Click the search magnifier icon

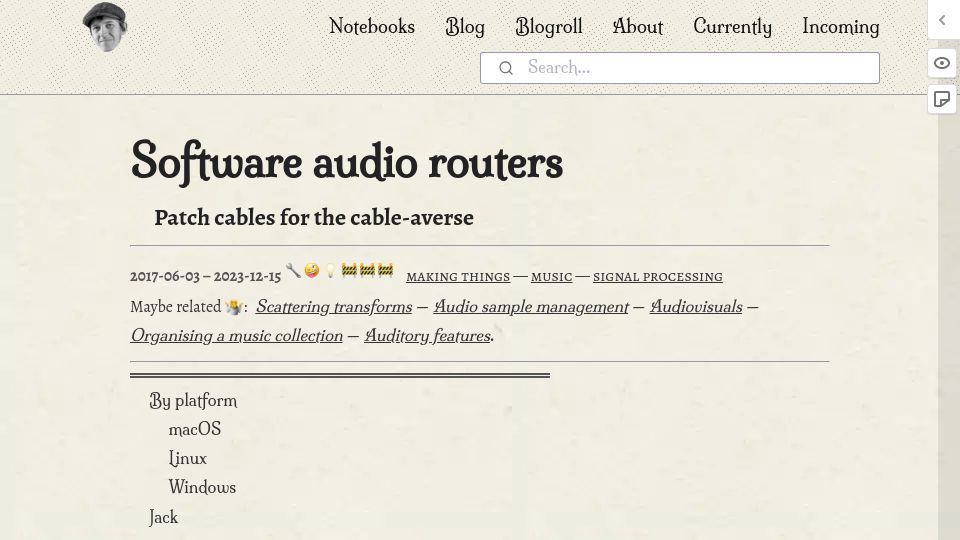[x=506, y=68]
